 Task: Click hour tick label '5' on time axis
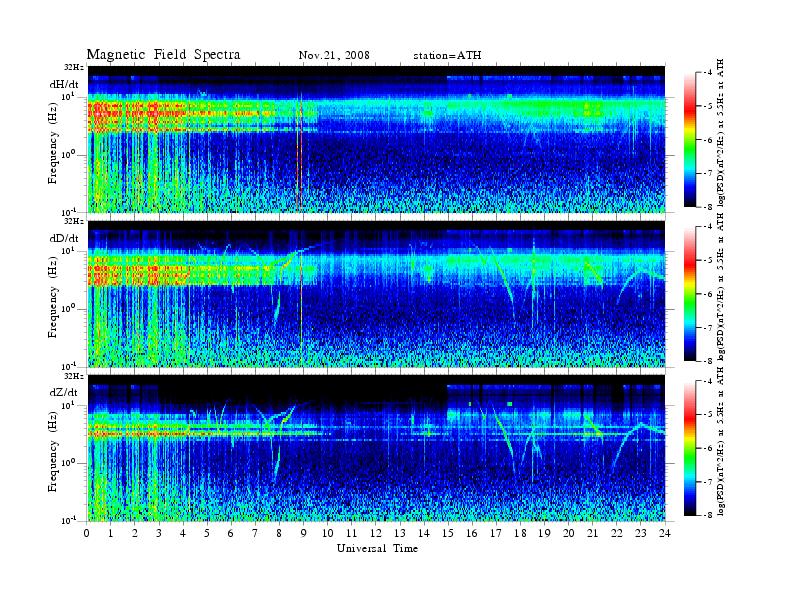pyautogui.click(x=207, y=533)
